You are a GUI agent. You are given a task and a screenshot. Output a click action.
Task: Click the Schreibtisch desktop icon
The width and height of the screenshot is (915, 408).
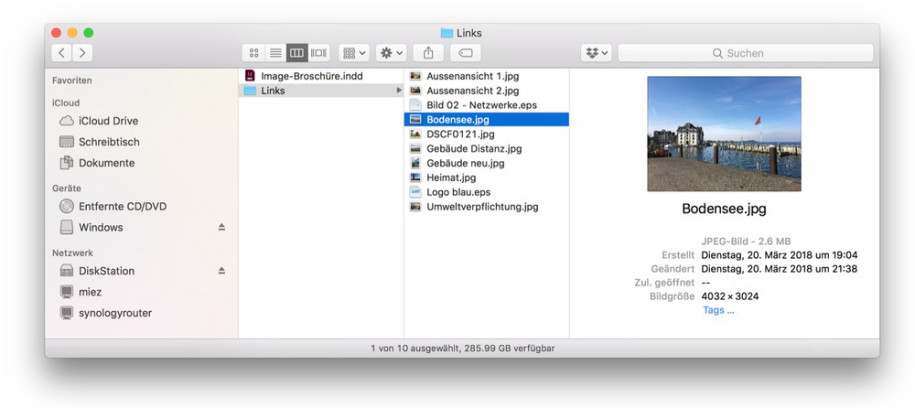[x=67, y=142]
